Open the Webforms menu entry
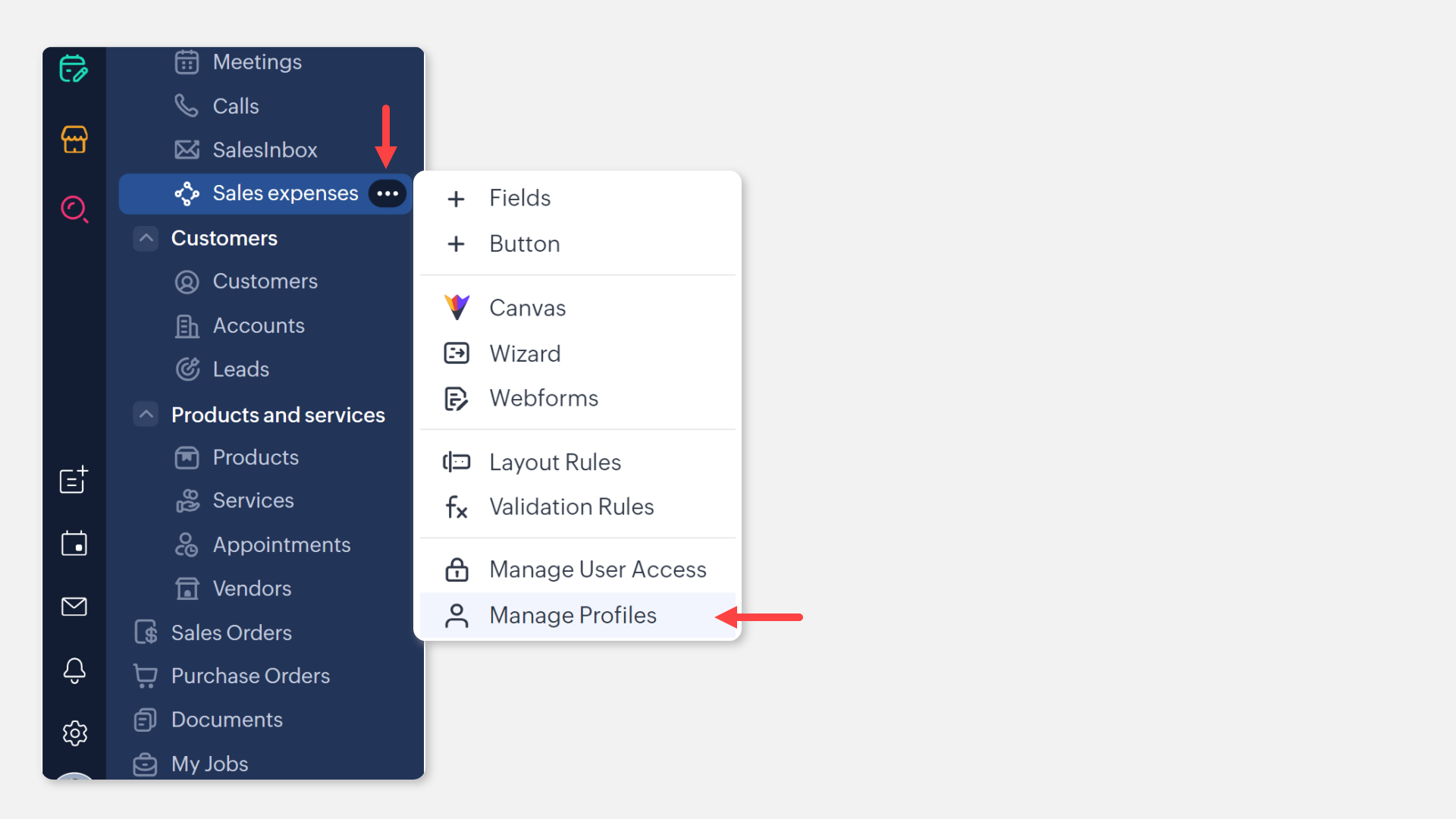This screenshot has height=819, width=1456. 544,398
